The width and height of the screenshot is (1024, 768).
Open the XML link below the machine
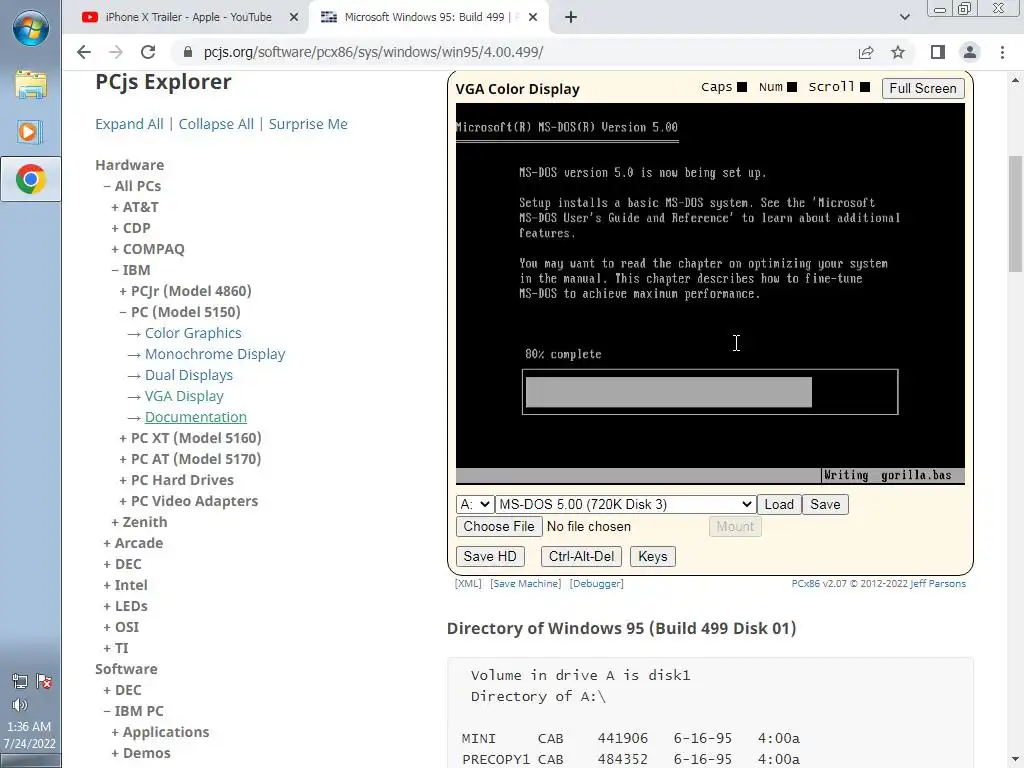(x=468, y=584)
